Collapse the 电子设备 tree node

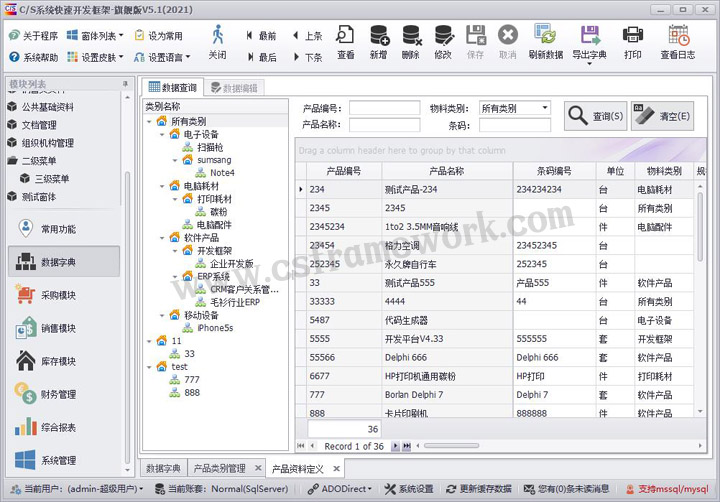(x=162, y=134)
